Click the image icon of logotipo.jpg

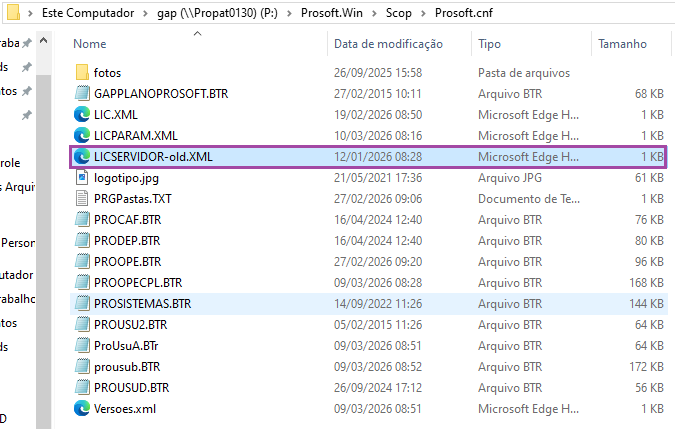click(82, 177)
